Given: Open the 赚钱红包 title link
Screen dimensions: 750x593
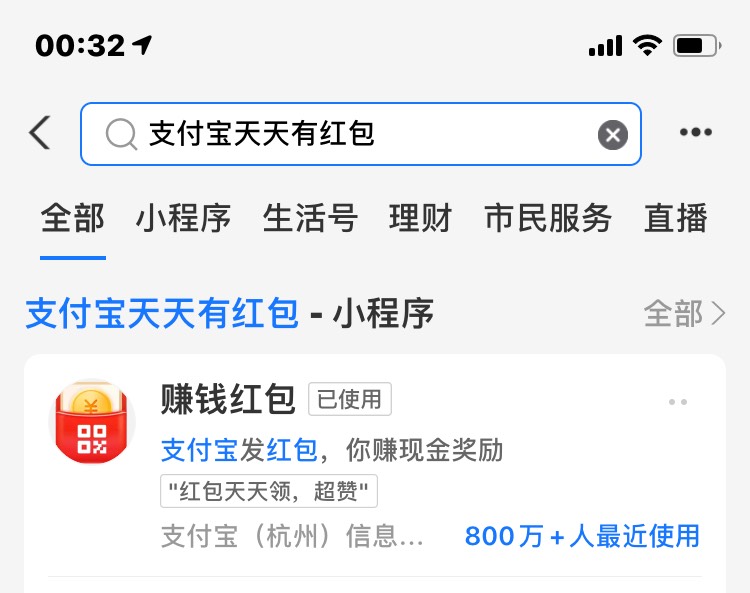Looking at the screenshot, I should coord(228,399).
